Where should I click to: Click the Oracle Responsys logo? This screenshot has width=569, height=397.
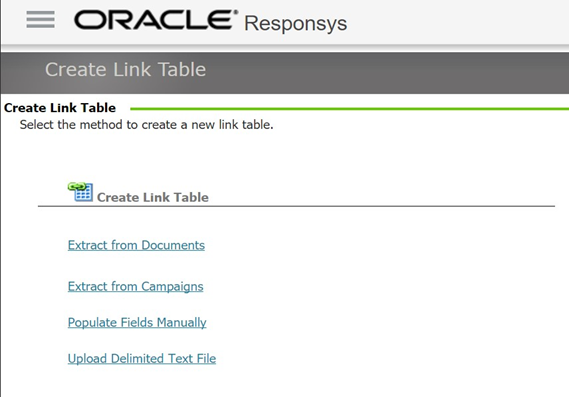(x=210, y=21)
